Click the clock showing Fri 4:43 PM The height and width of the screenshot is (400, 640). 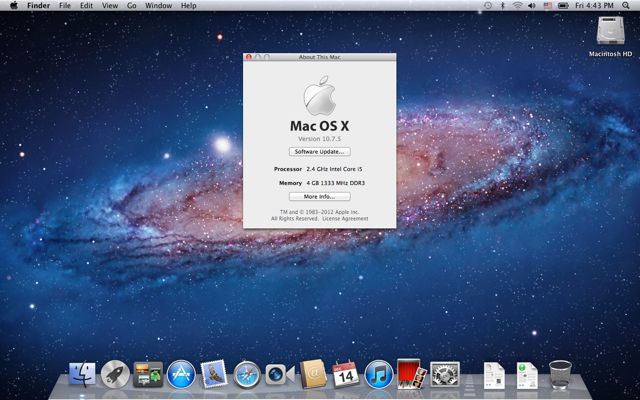point(594,5)
